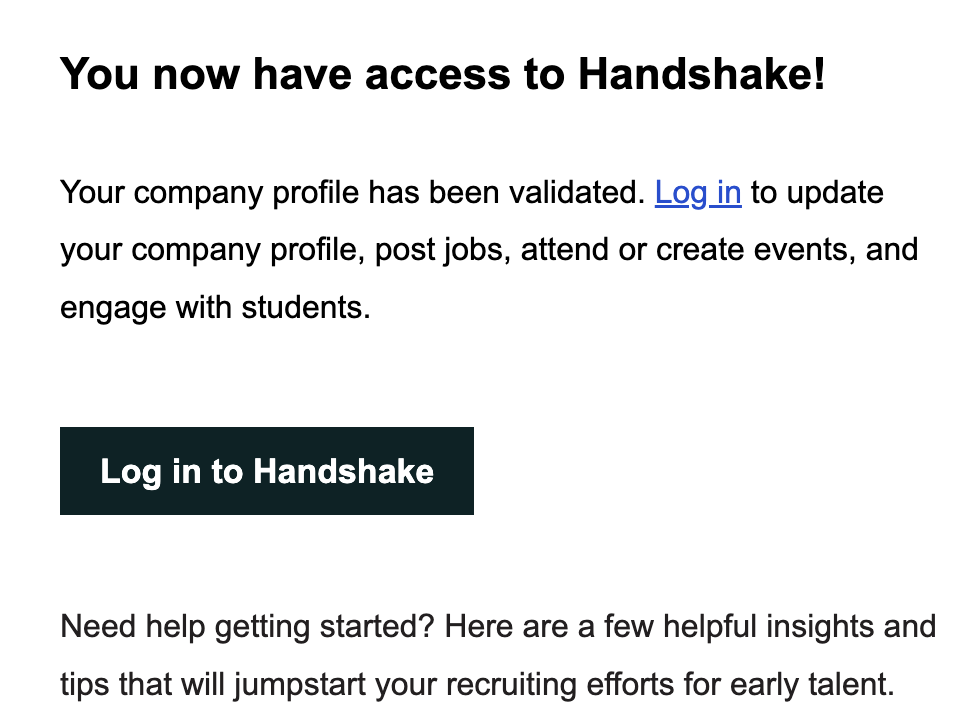Click the text "engage with students."
Viewport: 974px width, 722px height.
(x=215, y=308)
